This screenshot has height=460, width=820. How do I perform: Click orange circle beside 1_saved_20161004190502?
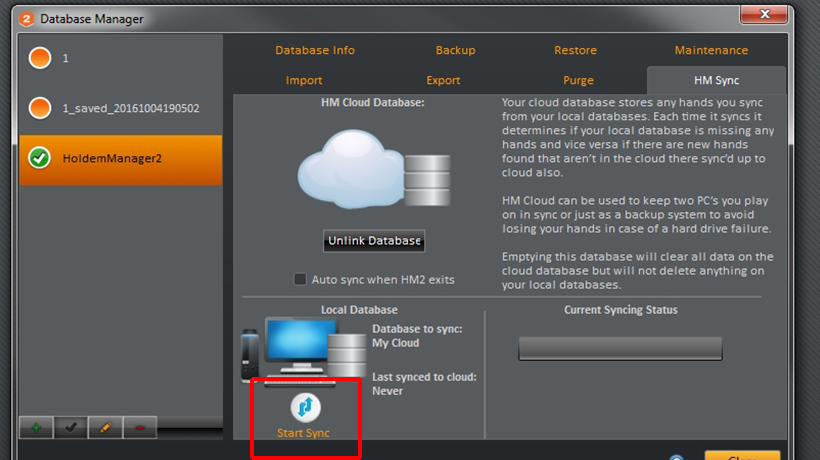[x=40, y=108]
